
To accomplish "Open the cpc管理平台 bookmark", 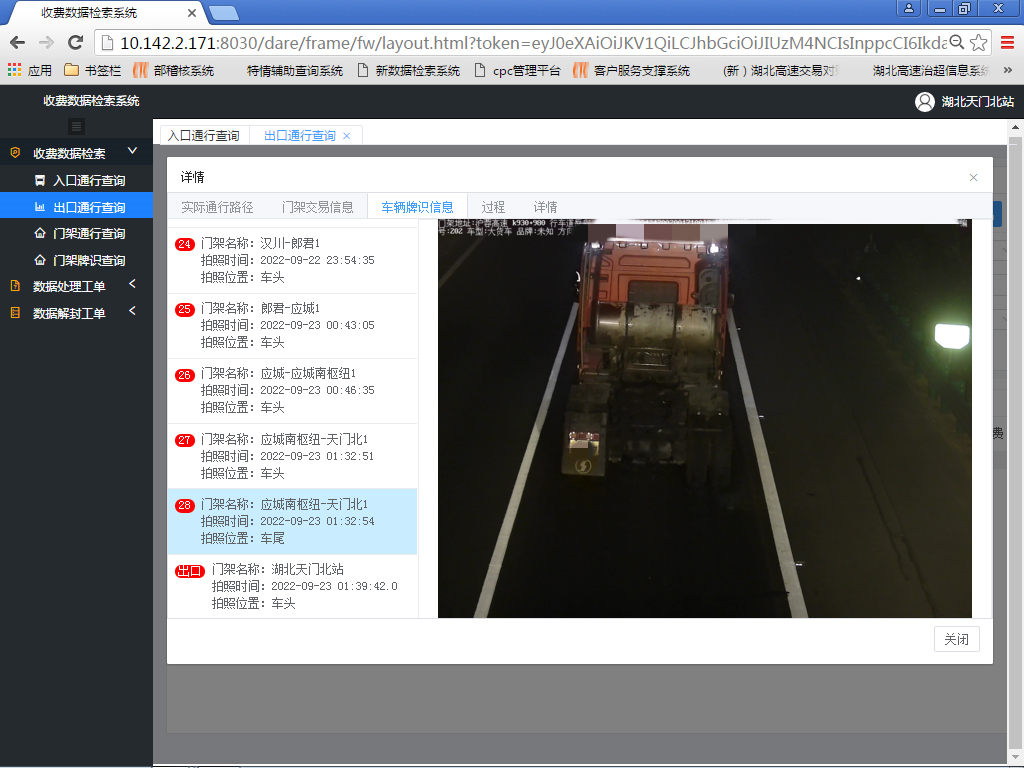I will click(517, 71).
